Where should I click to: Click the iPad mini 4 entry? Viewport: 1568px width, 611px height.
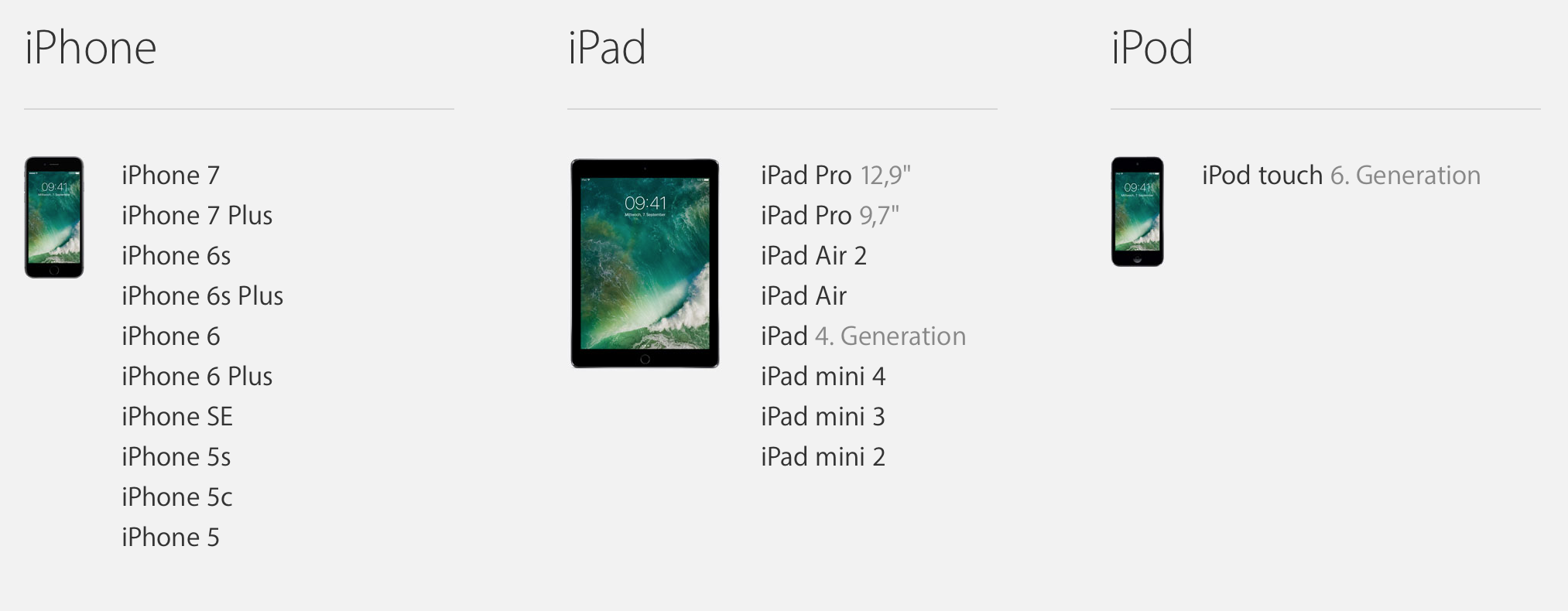823,377
